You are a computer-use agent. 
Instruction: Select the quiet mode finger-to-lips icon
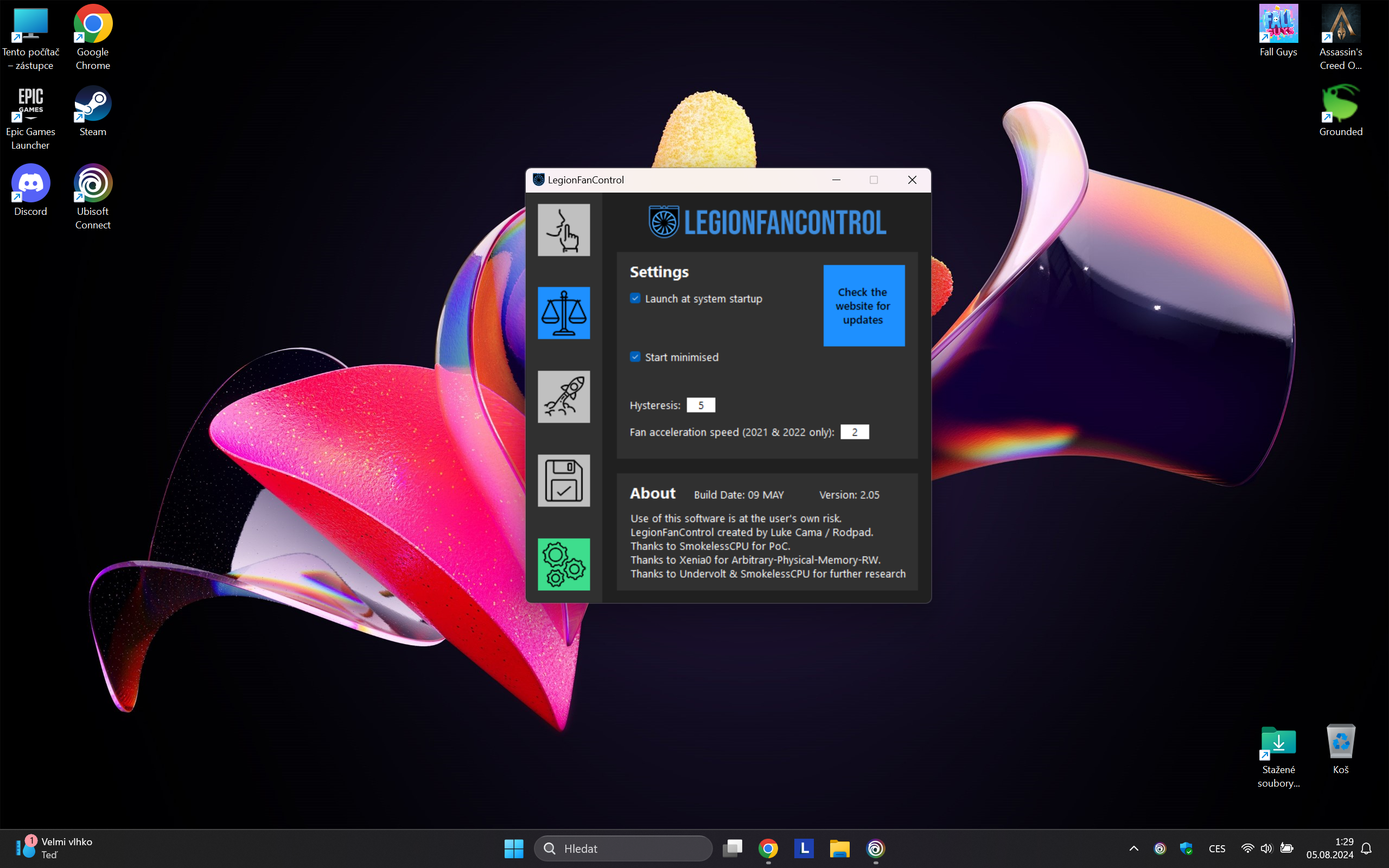coord(564,229)
